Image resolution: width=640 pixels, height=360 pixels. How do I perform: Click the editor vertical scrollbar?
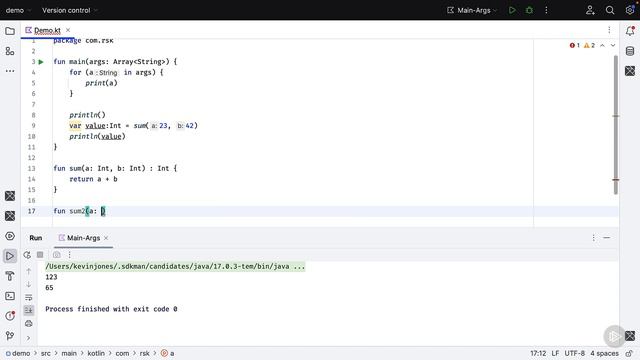616,125
